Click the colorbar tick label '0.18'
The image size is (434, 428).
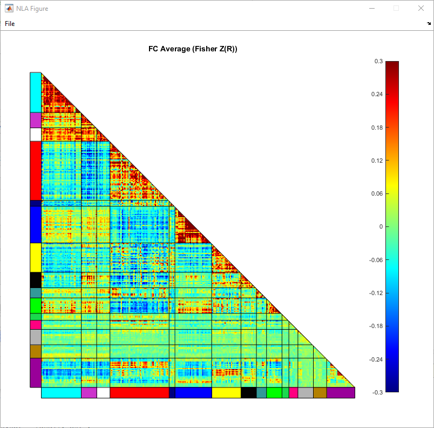point(377,128)
